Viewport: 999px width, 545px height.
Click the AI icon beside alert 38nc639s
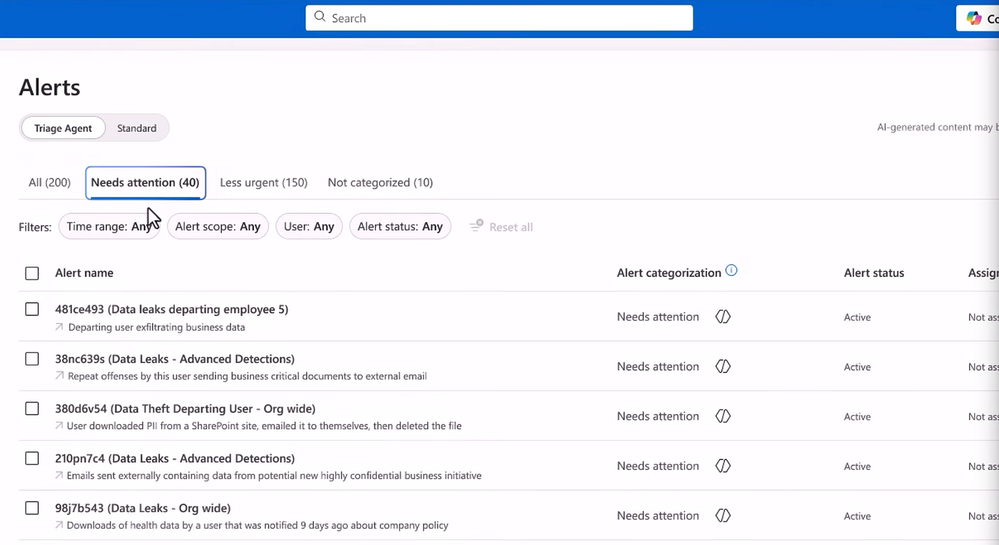[x=723, y=367]
